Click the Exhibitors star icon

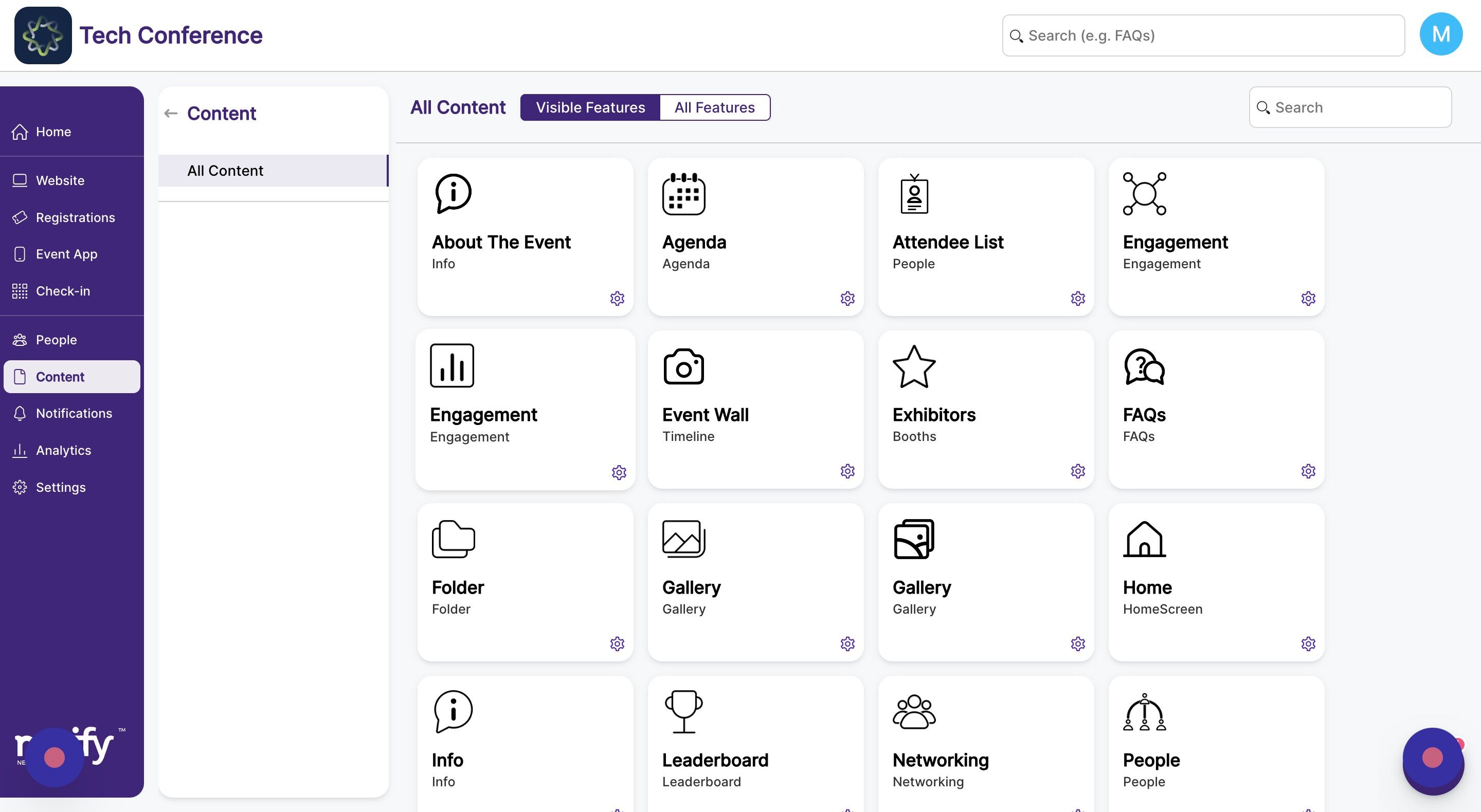point(914,366)
